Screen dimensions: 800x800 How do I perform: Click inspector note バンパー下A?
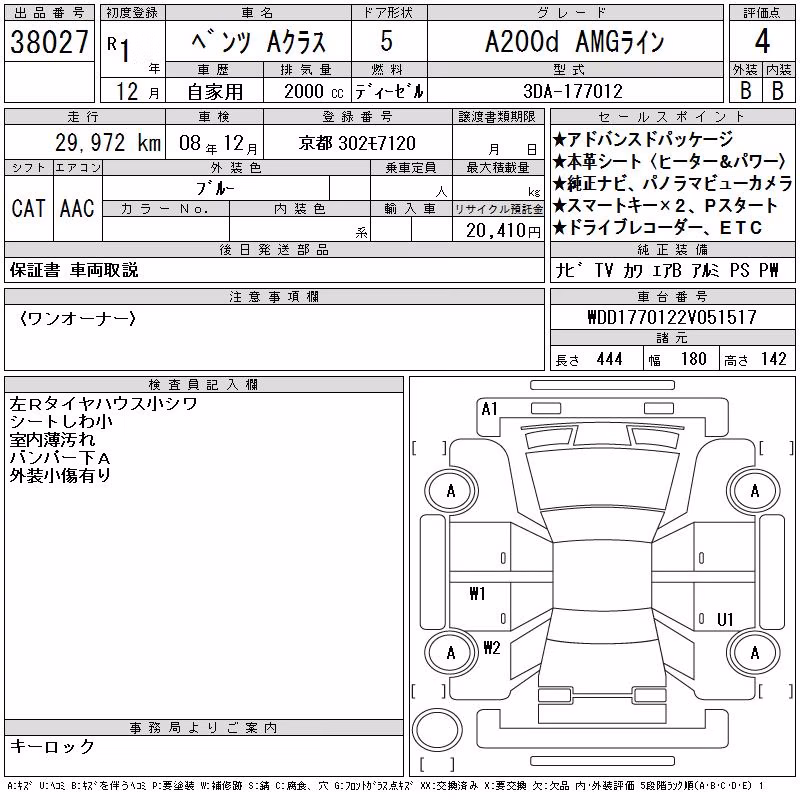click(x=60, y=457)
